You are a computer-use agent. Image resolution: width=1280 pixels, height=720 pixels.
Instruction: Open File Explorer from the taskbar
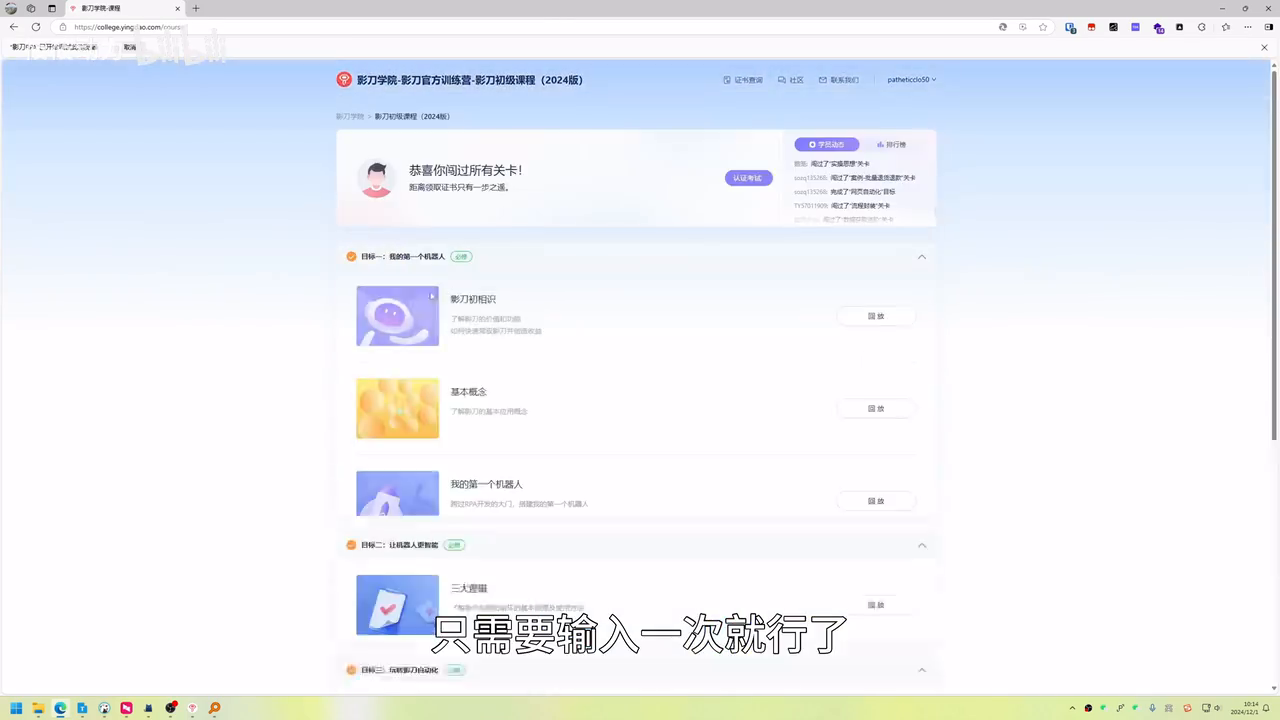38,708
